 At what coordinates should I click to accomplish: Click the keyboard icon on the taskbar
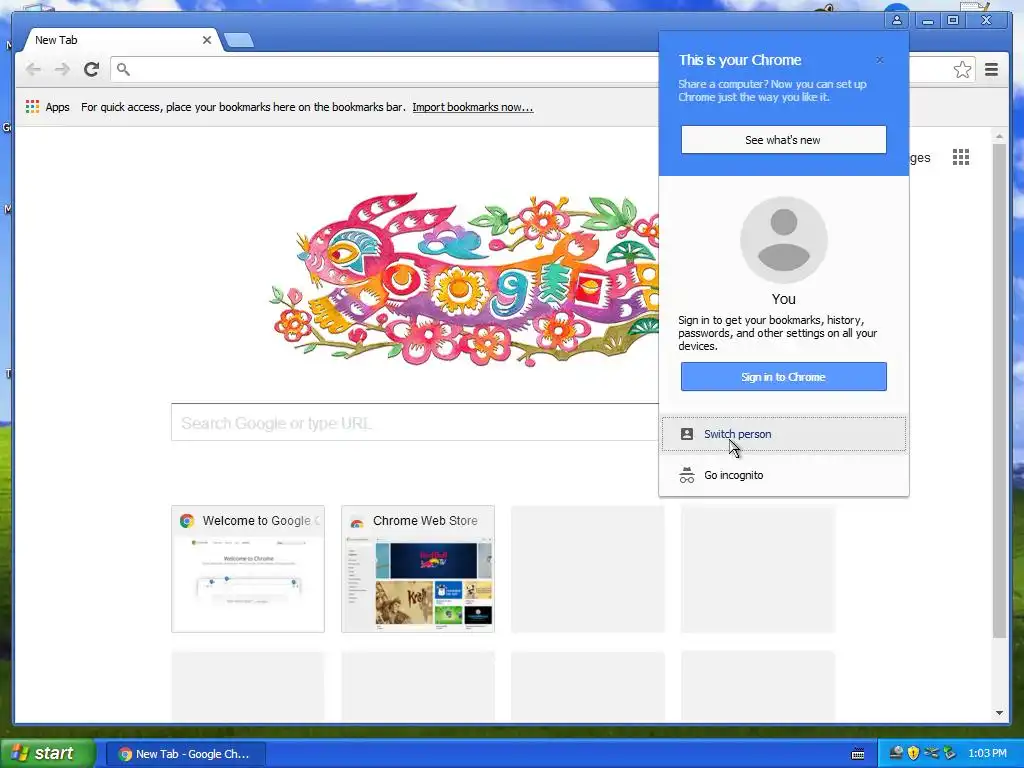858,754
